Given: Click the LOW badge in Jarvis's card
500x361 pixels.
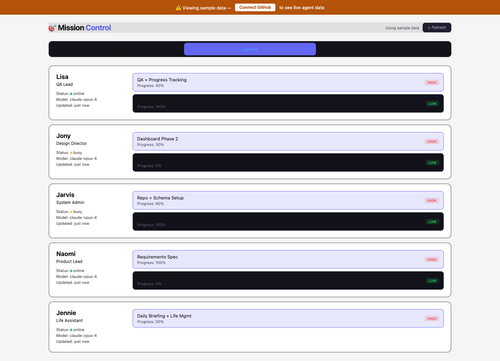Looking at the screenshot, I should point(432,222).
